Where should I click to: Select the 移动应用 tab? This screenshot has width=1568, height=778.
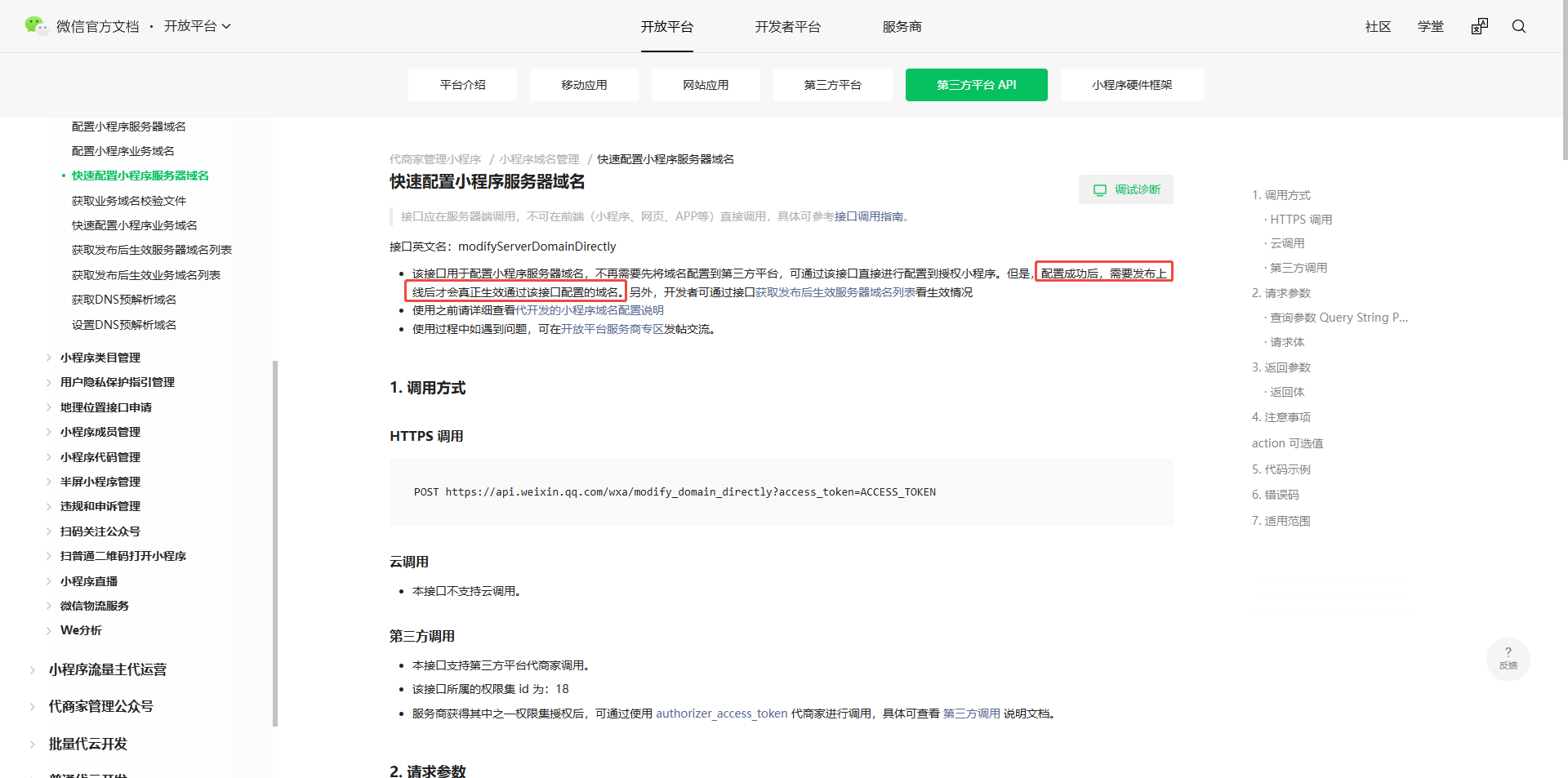584,85
